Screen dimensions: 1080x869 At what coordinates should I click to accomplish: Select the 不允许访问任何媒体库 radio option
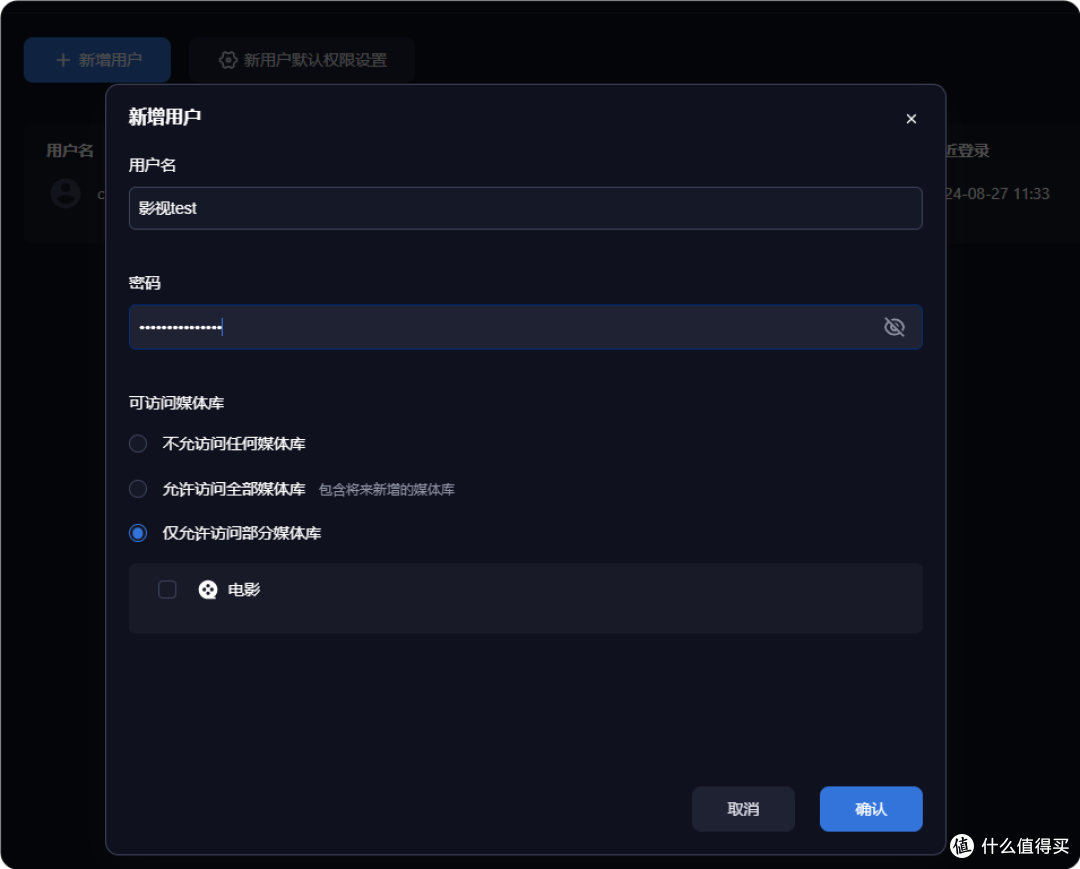pyautogui.click(x=138, y=444)
